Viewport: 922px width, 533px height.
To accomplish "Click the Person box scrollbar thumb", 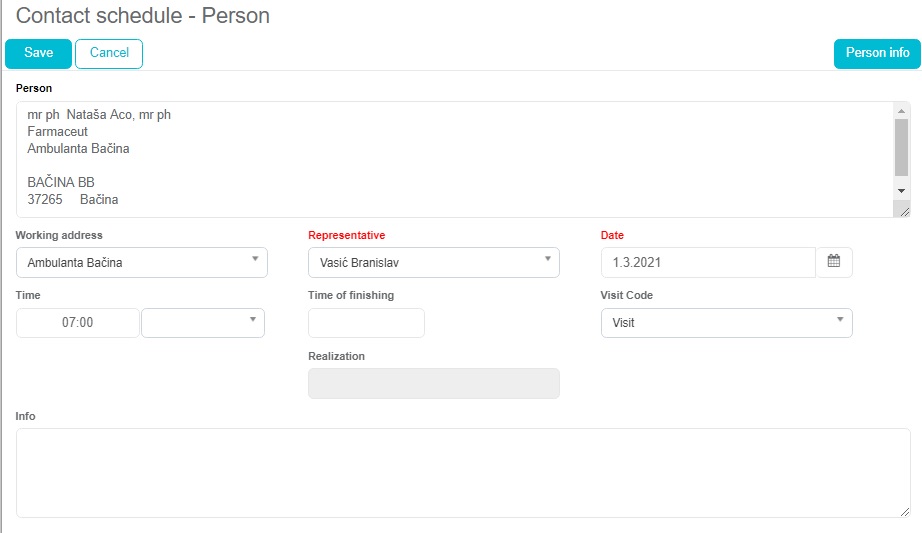I will (x=901, y=147).
